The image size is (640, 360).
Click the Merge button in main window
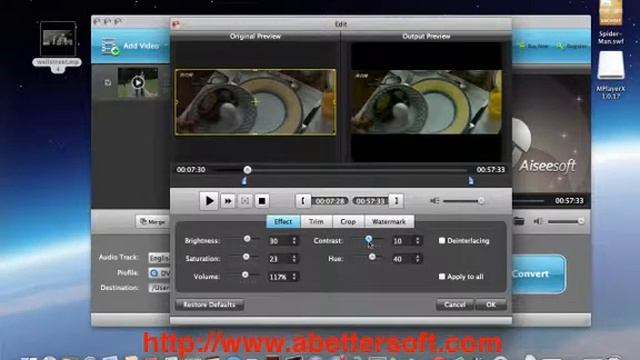pos(152,222)
